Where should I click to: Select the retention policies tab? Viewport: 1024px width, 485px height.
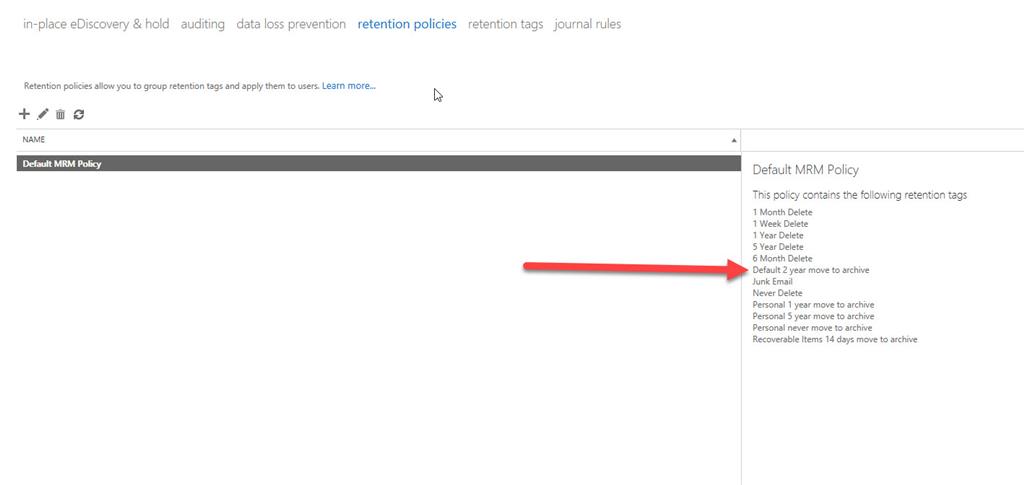[x=407, y=24]
